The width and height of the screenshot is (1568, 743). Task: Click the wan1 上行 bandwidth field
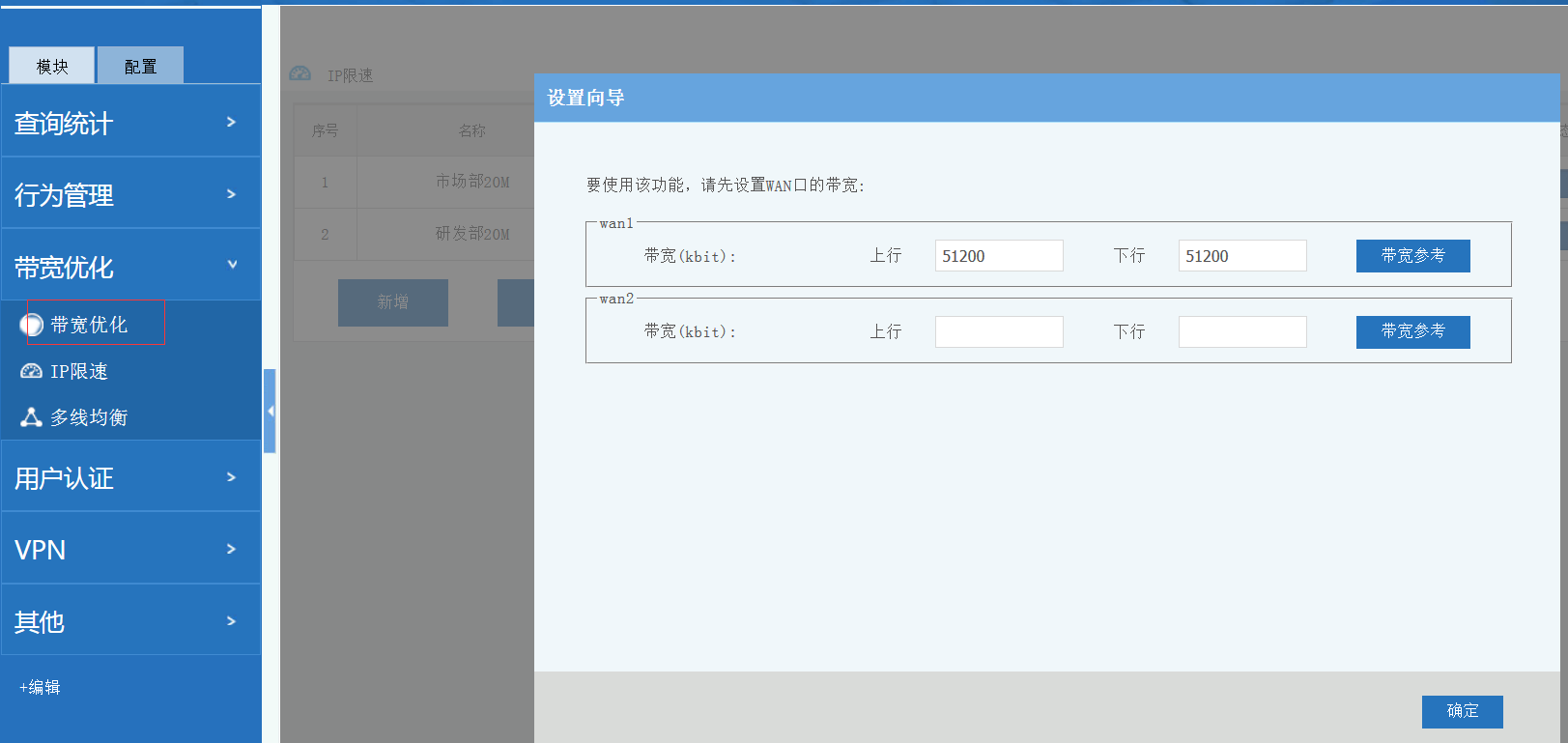tap(998, 256)
